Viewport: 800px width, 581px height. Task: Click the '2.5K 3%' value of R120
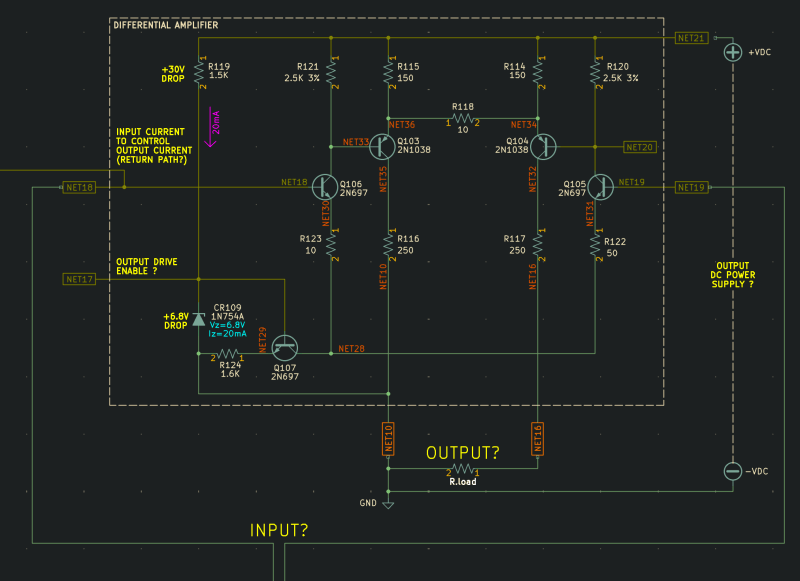(620, 78)
